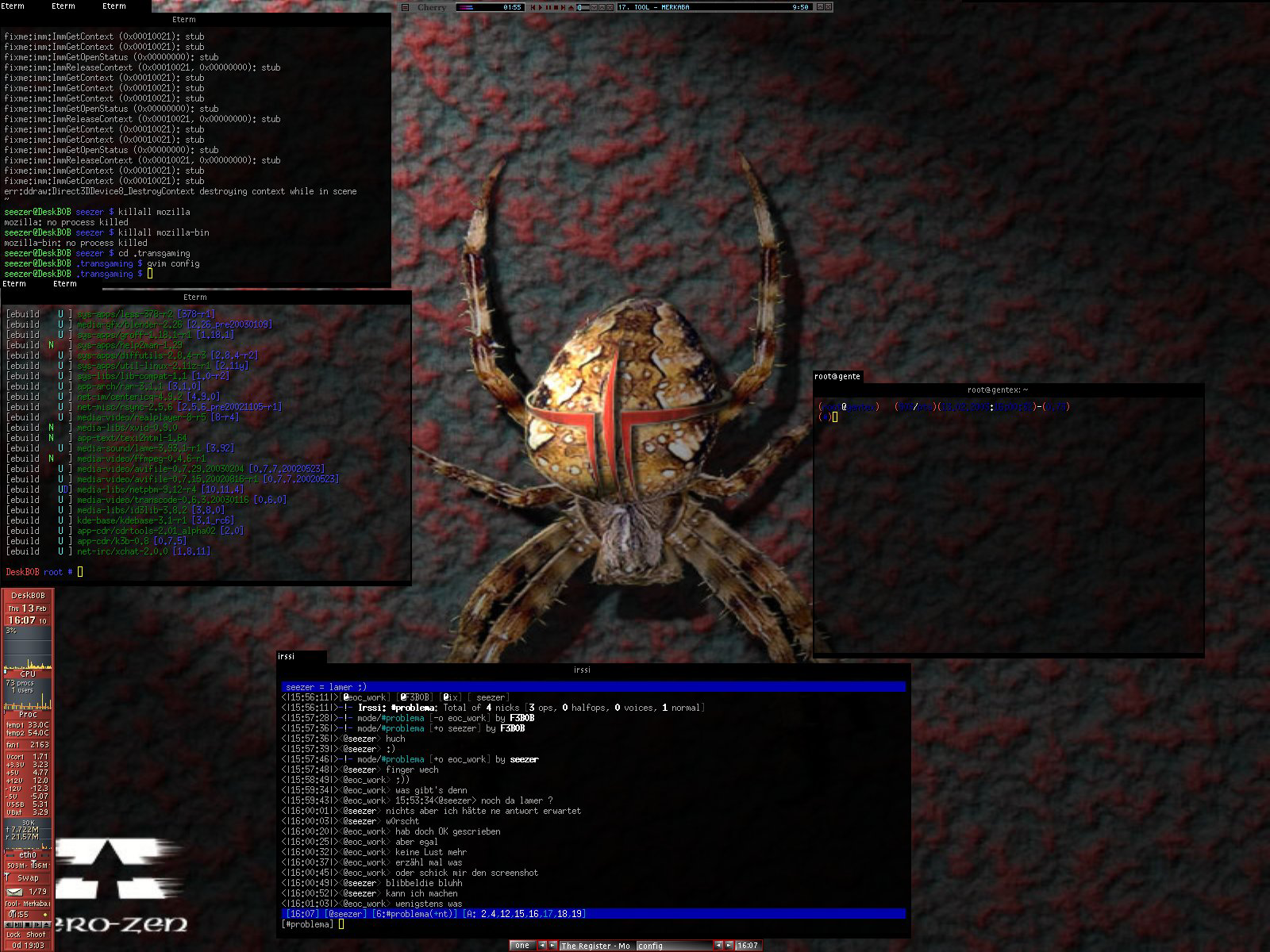
Task: Click the GKrellM uptime 0d 19:03
Action: pos(29,946)
